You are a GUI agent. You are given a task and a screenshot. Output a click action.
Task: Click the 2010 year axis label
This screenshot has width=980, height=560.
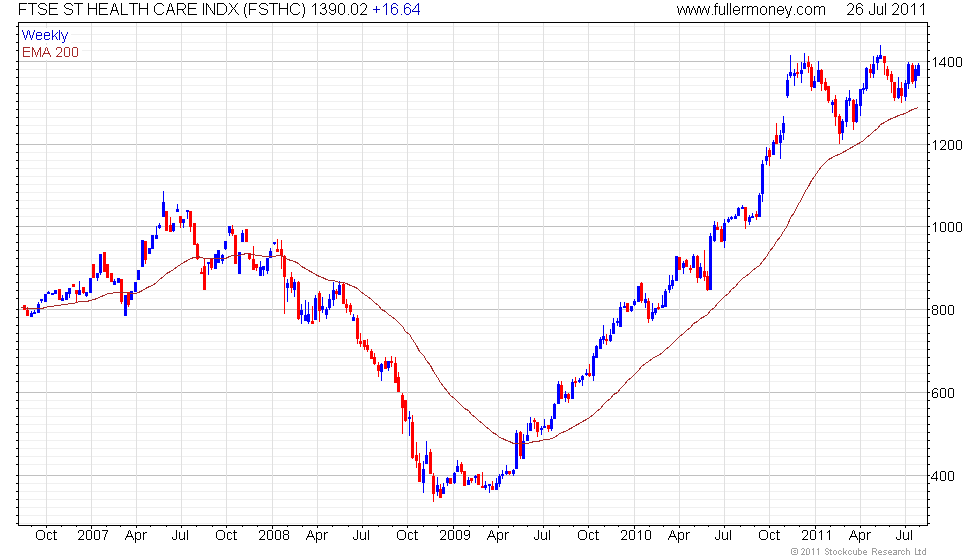pyautogui.click(x=636, y=536)
